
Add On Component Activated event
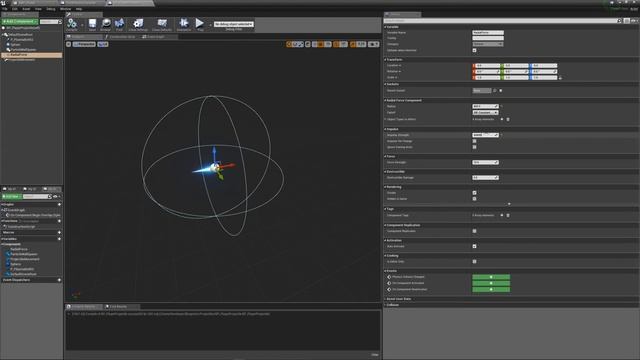point(491,283)
